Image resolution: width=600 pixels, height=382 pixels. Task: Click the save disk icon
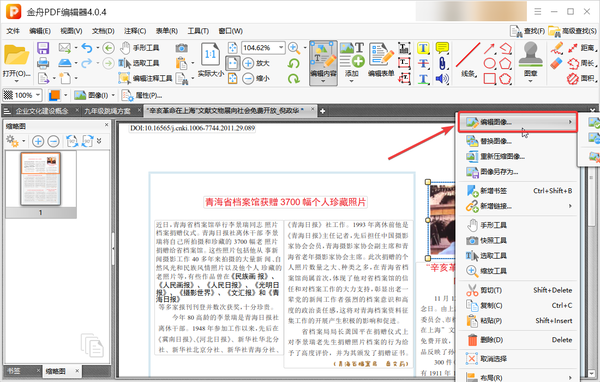point(43,48)
